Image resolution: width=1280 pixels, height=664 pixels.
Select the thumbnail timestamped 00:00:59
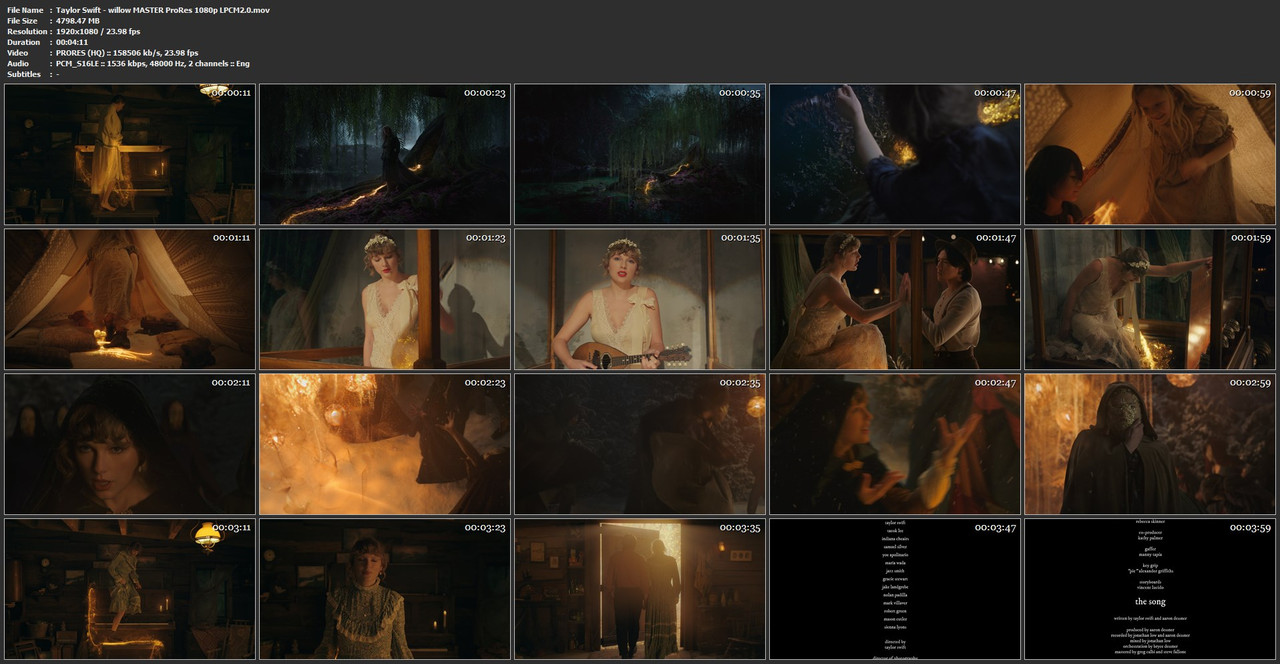[x=1150, y=154]
